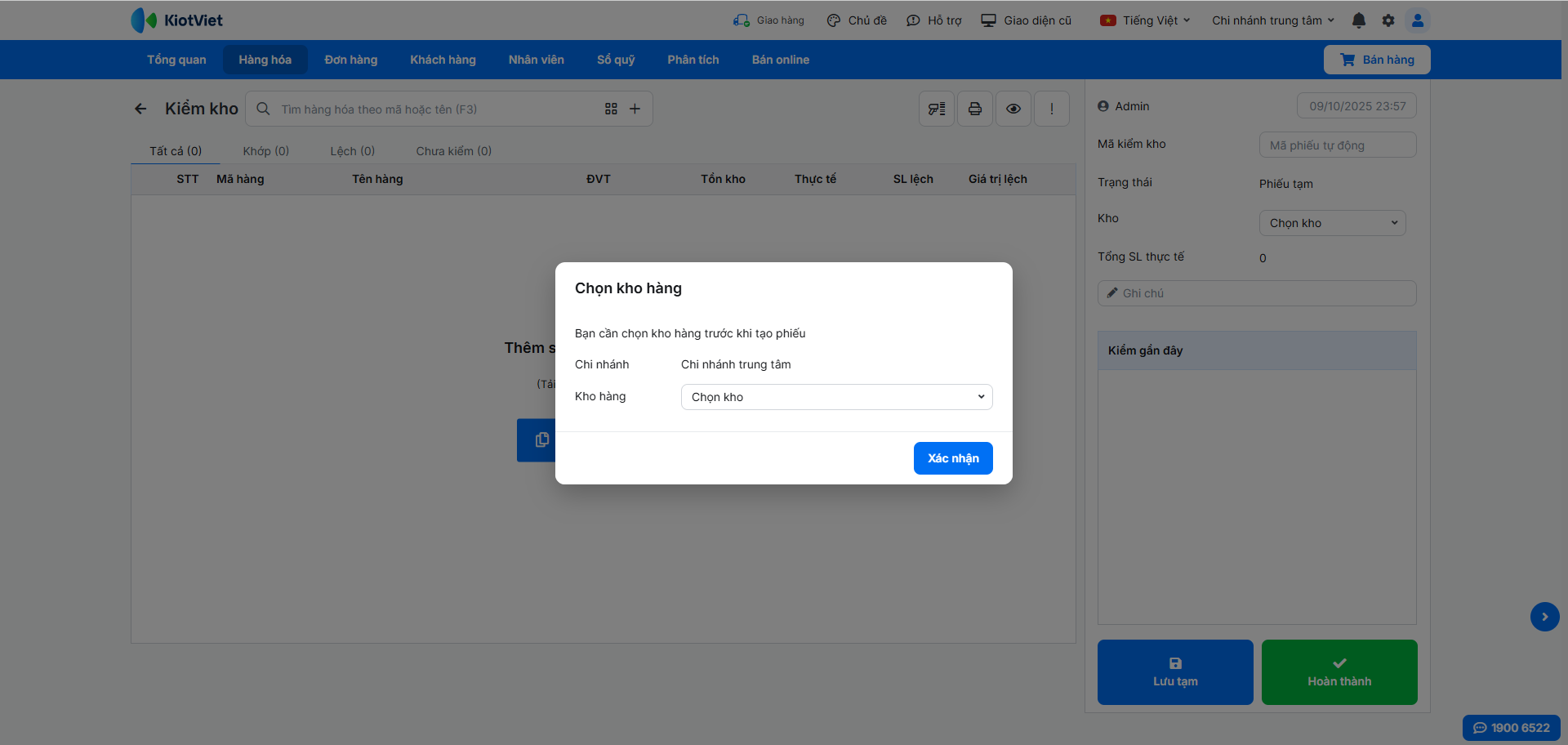Open Chủ đề theme picker
Screen dimensions: 1568x745
click(x=857, y=20)
